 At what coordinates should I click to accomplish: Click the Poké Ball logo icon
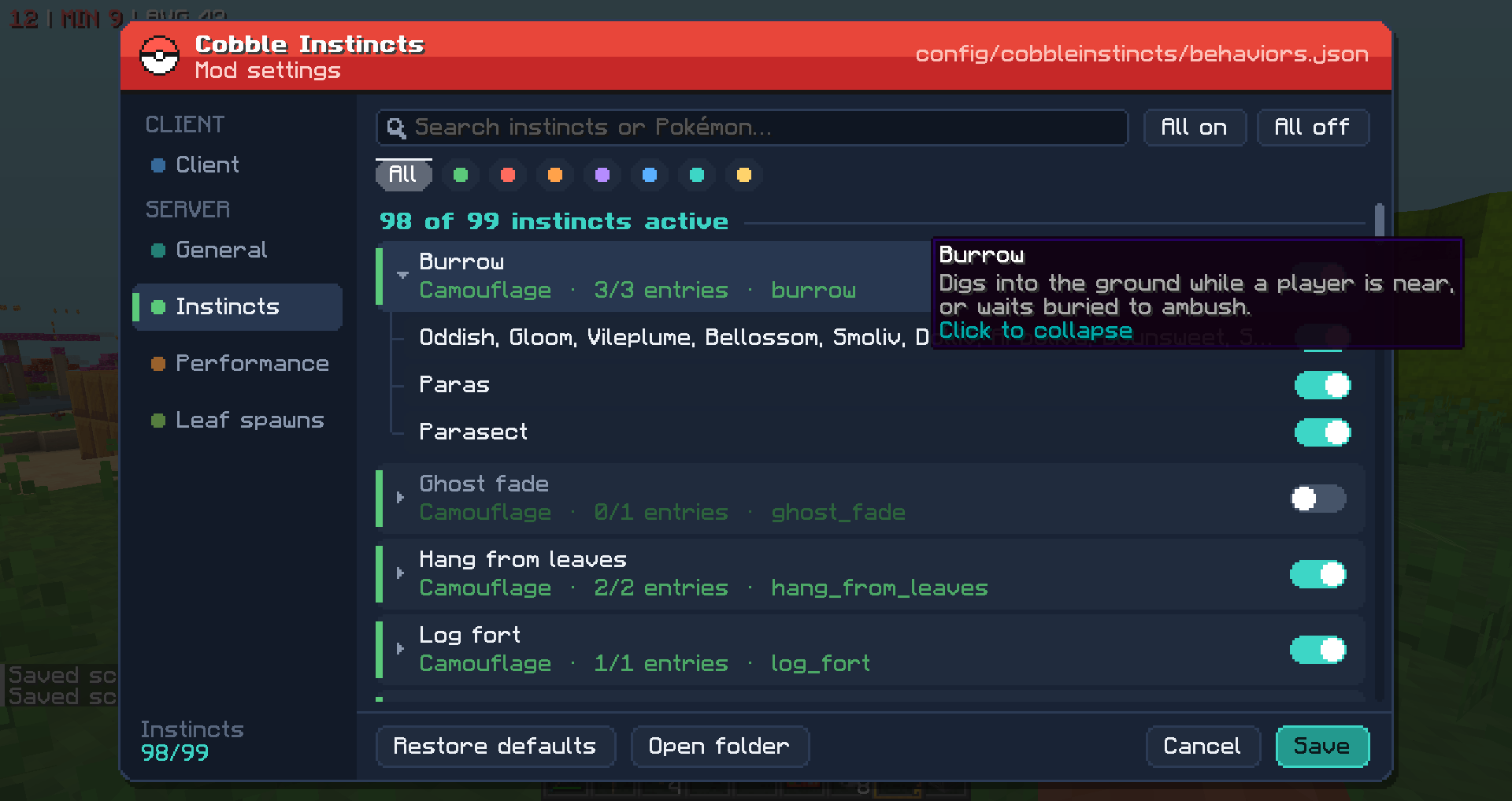159,56
